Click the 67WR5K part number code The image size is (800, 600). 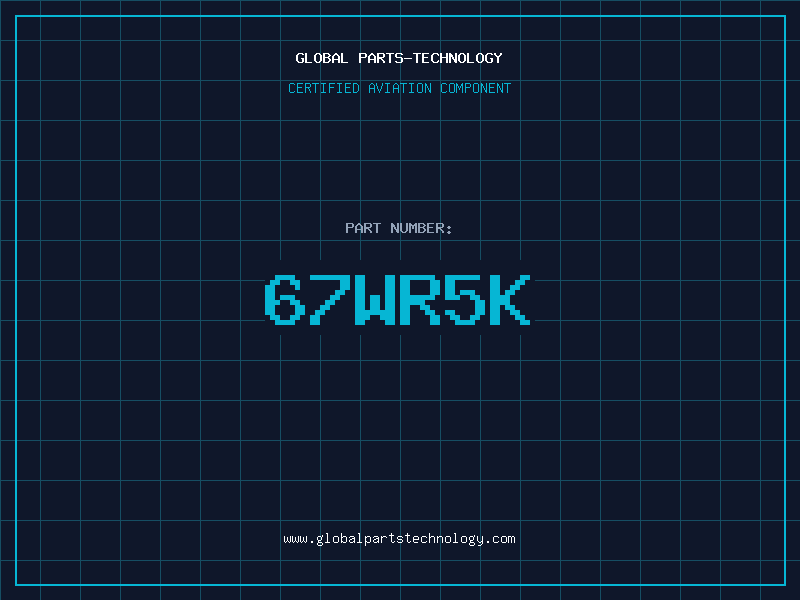[x=399, y=300]
